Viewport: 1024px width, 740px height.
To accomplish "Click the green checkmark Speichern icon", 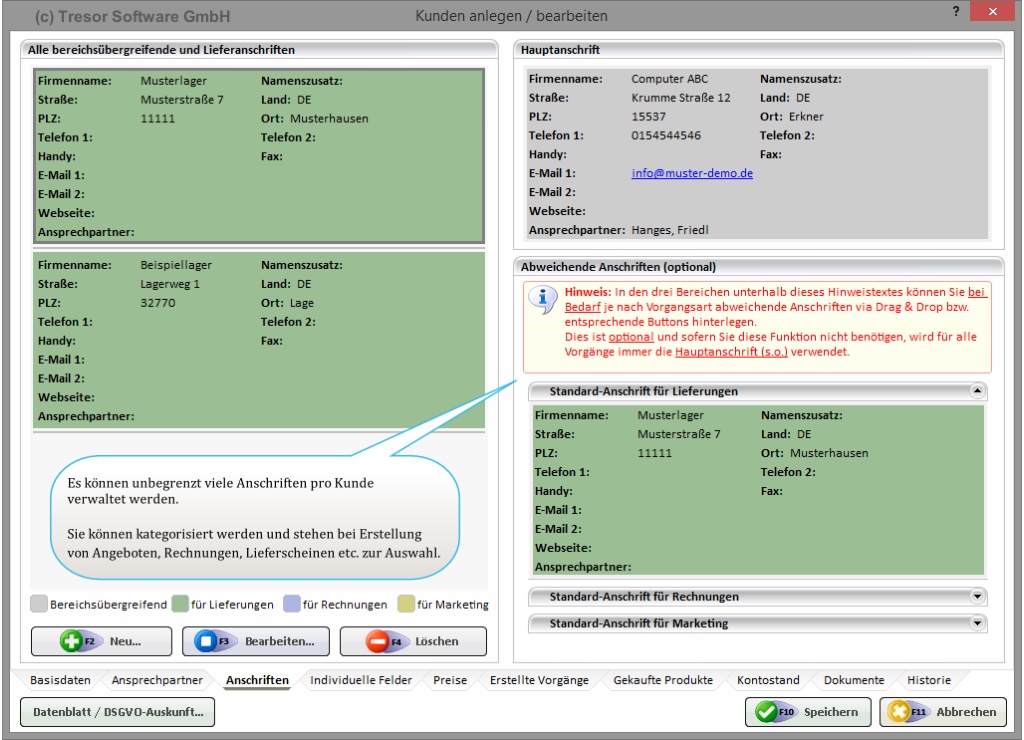I will tap(768, 712).
